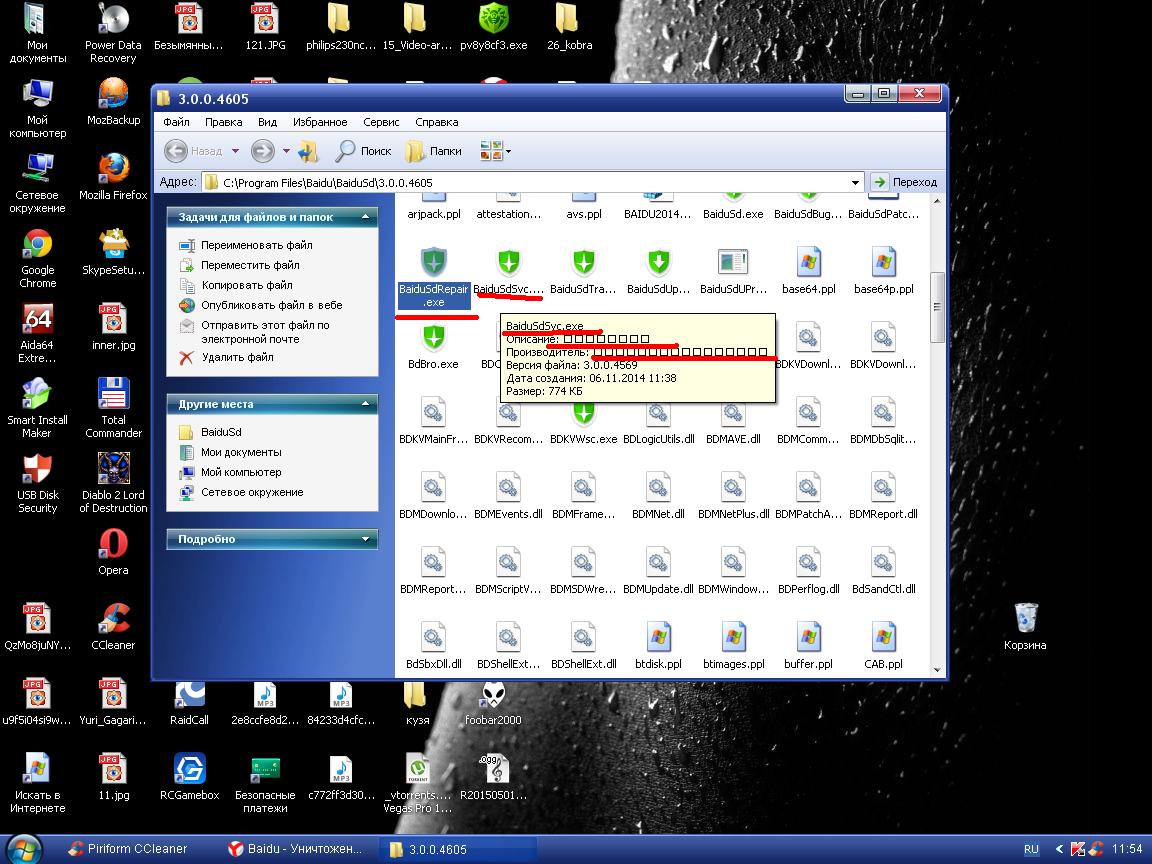
Task: Select the BaiduSdTra... green shield file
Action: [x=583, y=262]
